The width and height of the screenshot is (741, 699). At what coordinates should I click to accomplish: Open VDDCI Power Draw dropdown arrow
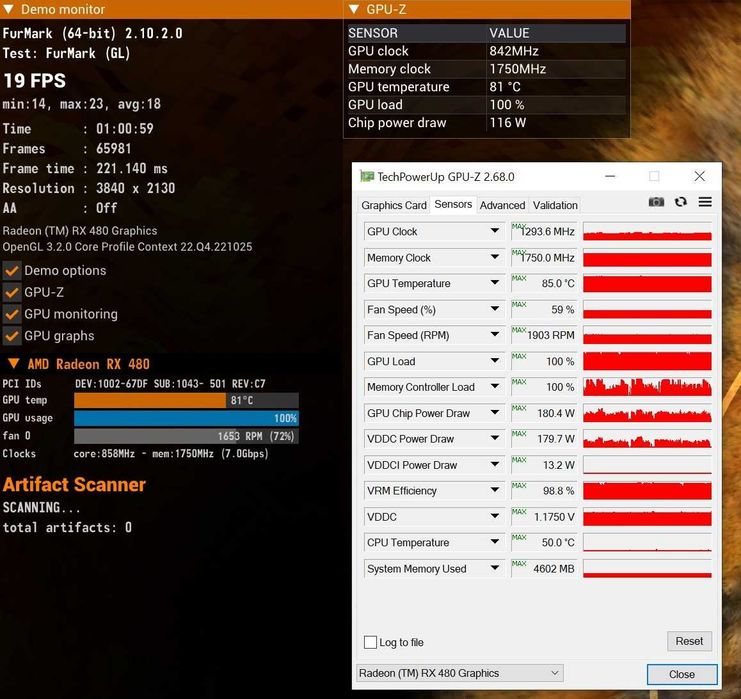(495, 464)
